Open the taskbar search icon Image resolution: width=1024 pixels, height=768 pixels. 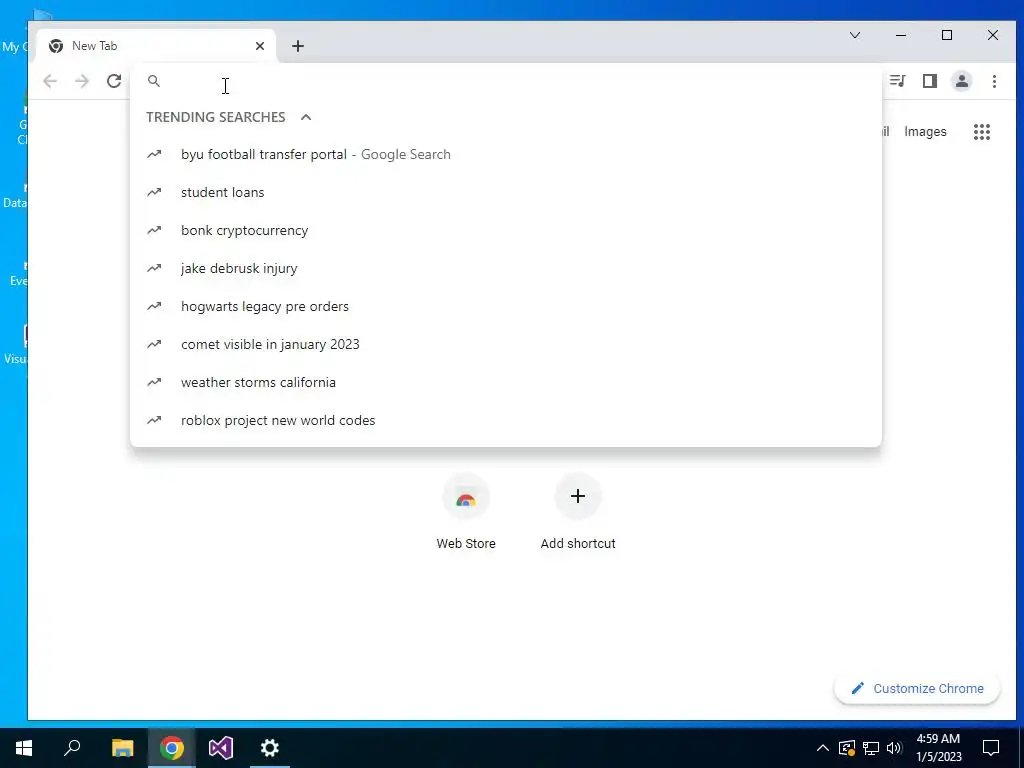click(x=72, y=748)
